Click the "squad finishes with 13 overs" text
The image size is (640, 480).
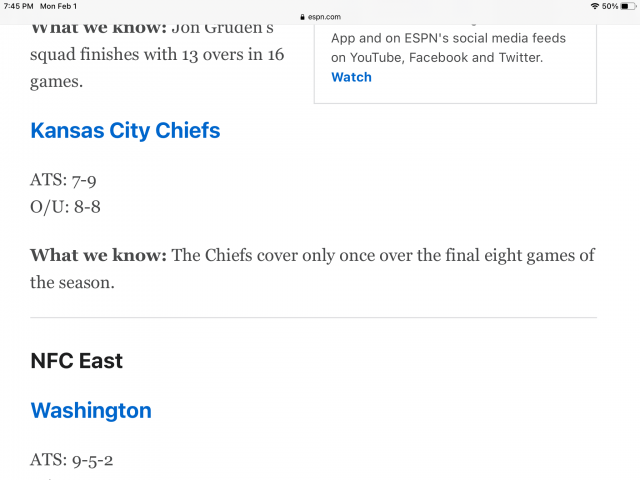click(x=157, y=54)
